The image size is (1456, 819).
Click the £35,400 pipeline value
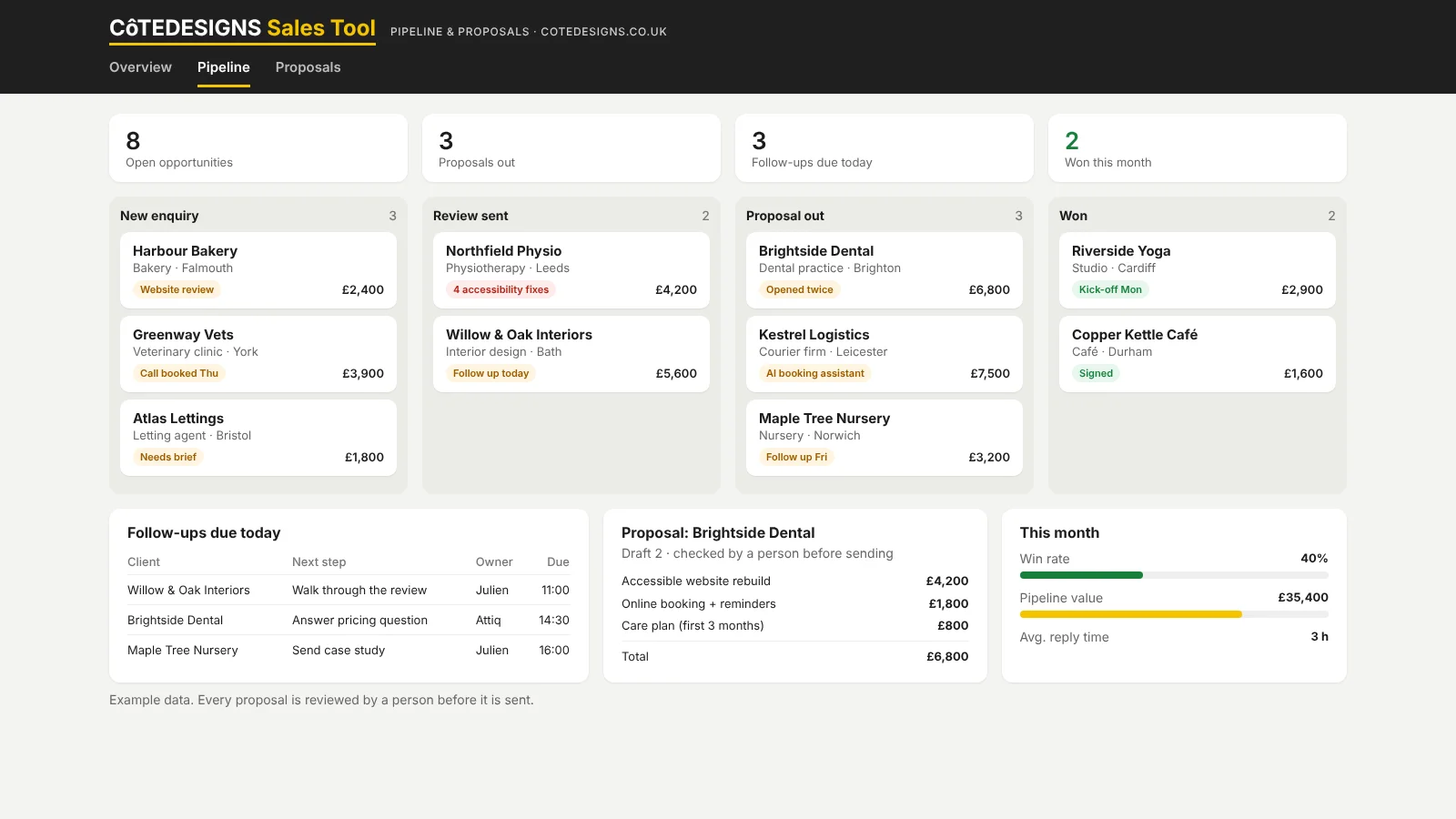coord(1303,597)
